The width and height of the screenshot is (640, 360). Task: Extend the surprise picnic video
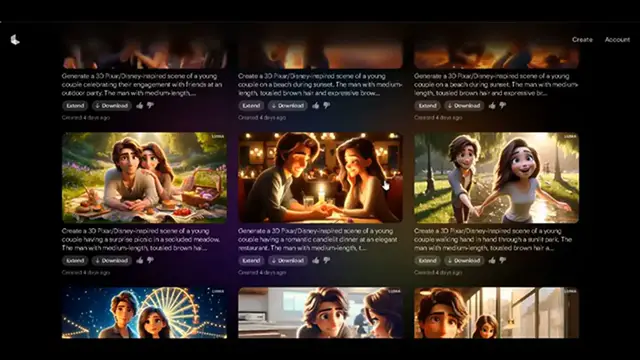(75, 260)
